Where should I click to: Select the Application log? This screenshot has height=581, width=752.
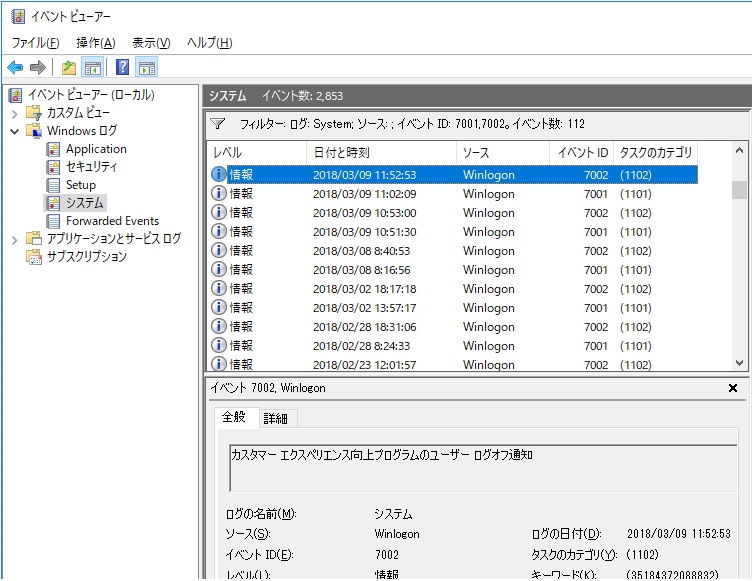(x=96, y=149)
